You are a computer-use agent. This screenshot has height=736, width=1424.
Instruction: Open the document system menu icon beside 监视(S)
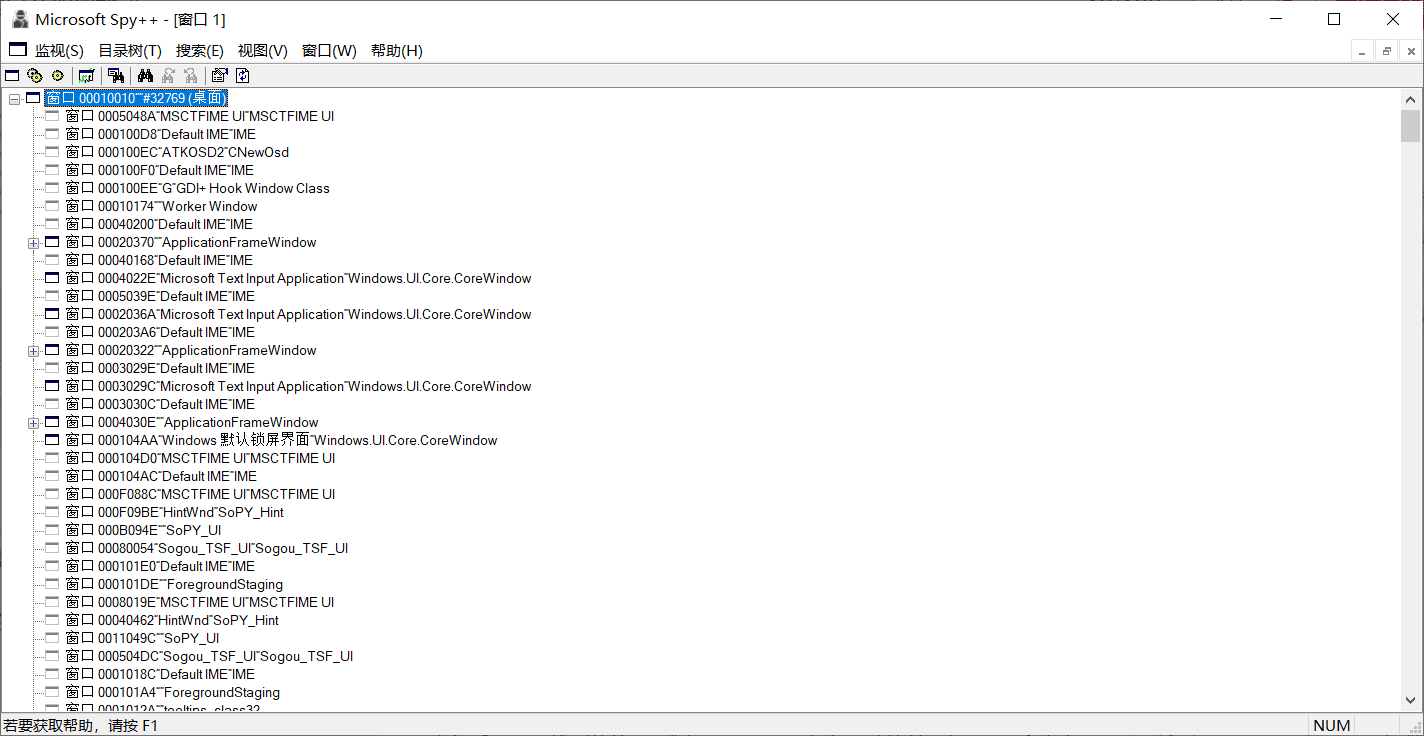point(18,50)
